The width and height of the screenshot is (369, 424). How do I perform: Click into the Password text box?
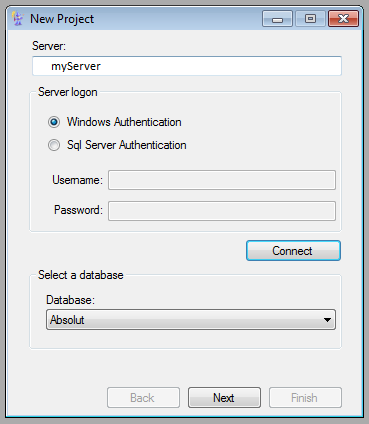tap(222, 211)
